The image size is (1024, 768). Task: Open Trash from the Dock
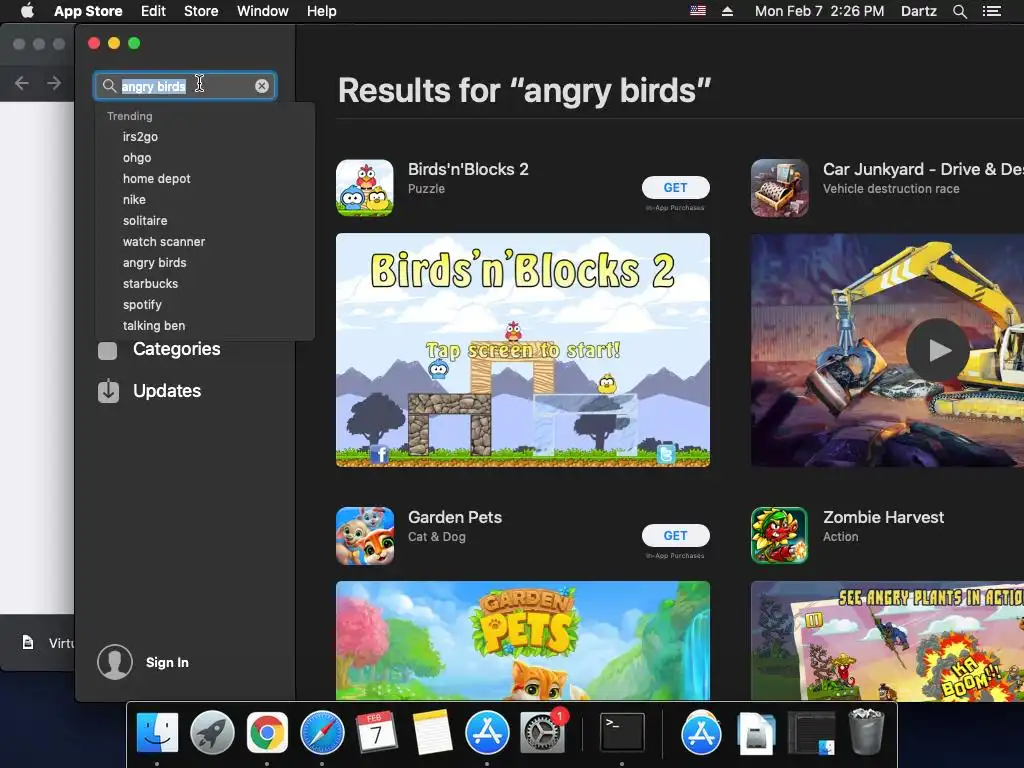click(x=866, y=732)
